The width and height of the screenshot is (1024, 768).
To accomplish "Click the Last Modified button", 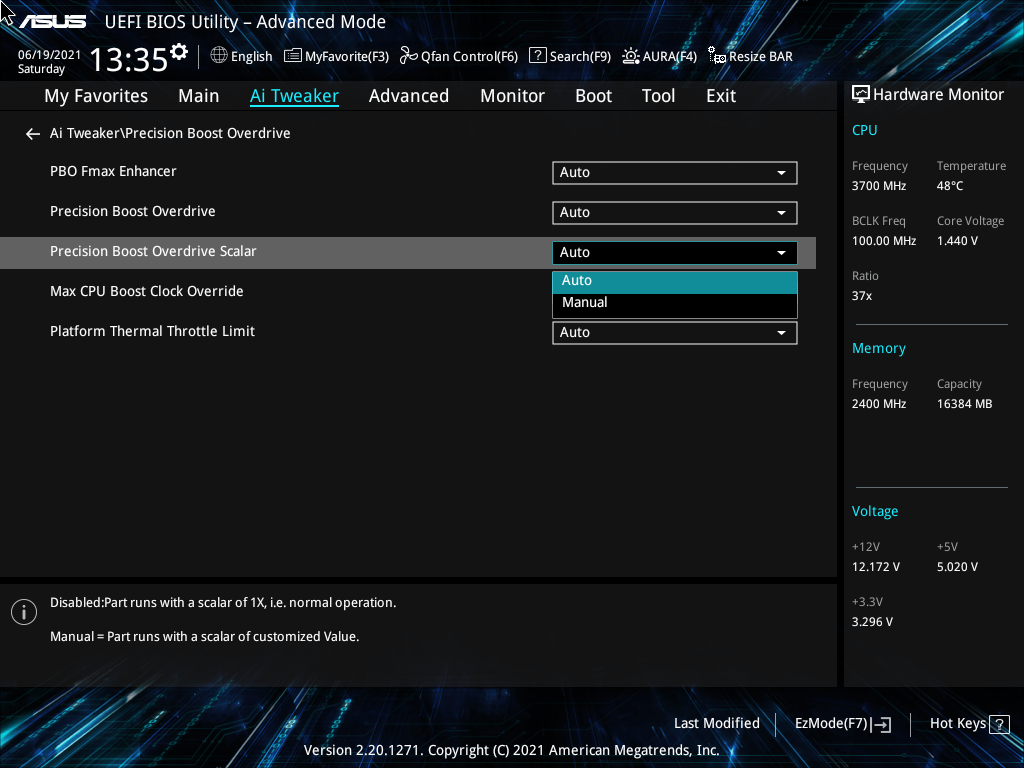I will 717,723.
